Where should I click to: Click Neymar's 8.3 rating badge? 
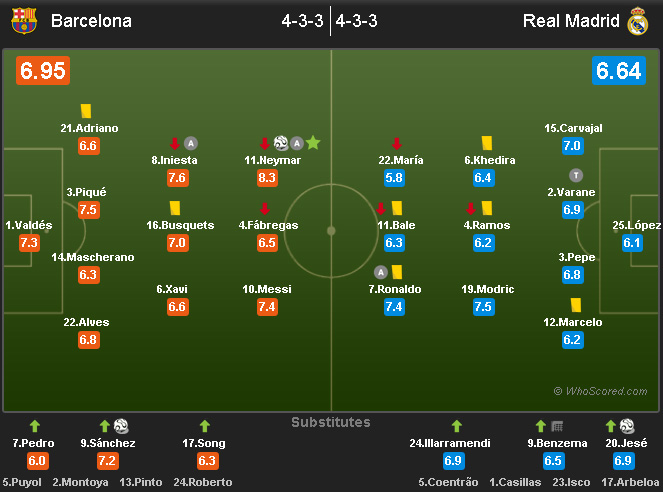(267, 178)
